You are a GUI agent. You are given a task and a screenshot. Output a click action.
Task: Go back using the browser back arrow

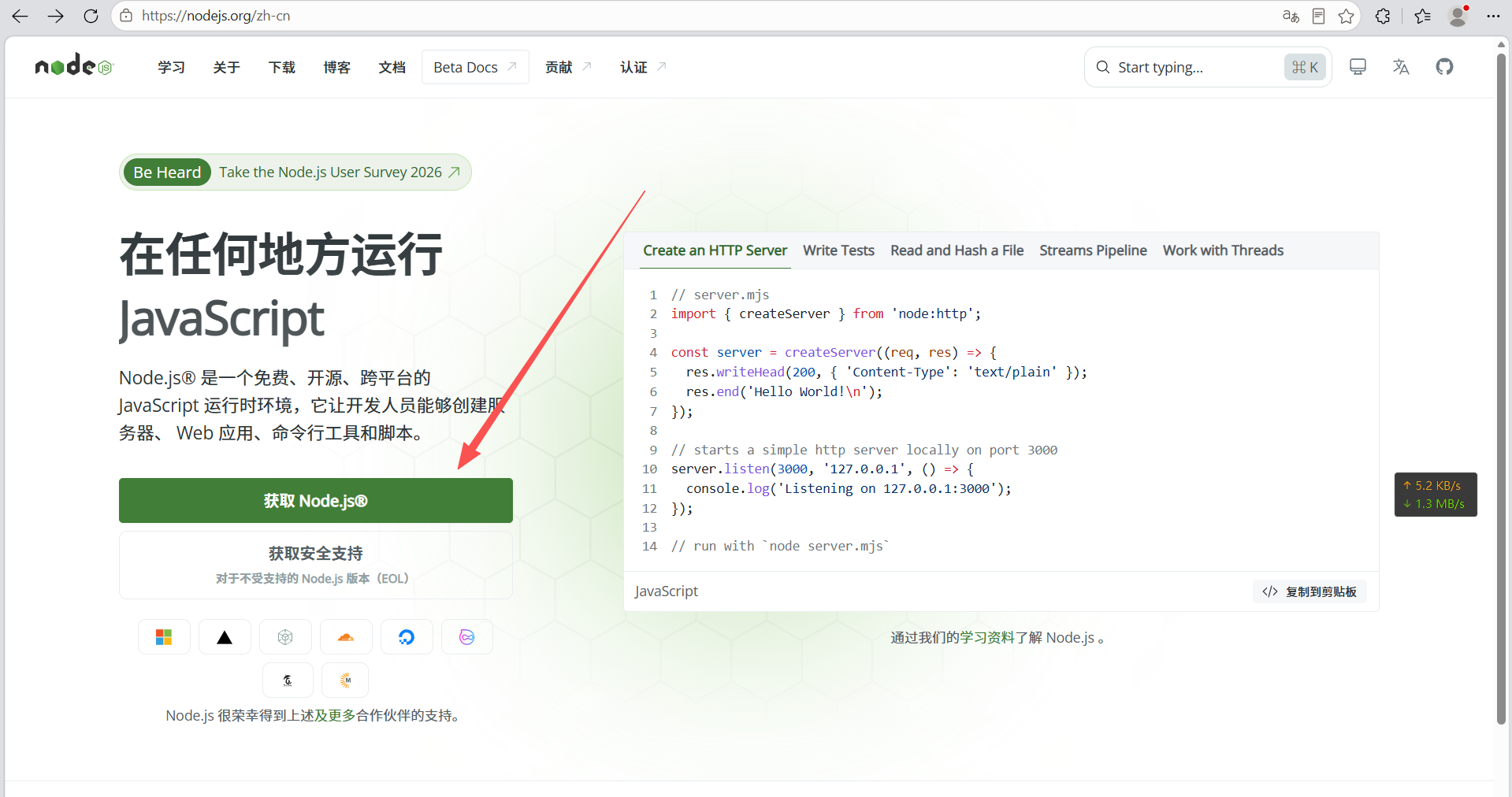coord(20,16)
